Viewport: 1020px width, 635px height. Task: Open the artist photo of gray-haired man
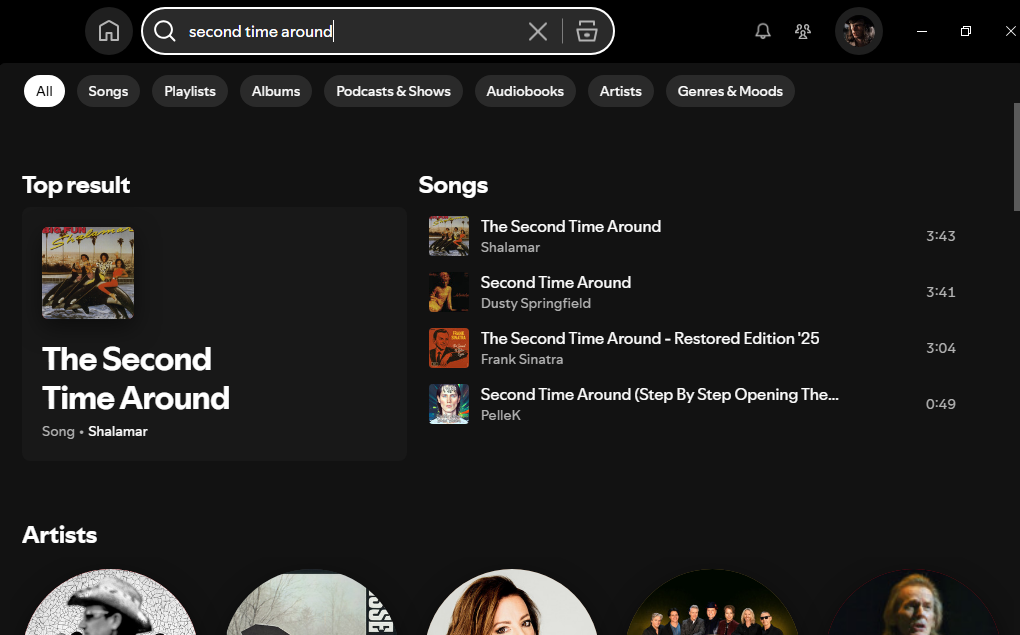(x=913, y=602)
